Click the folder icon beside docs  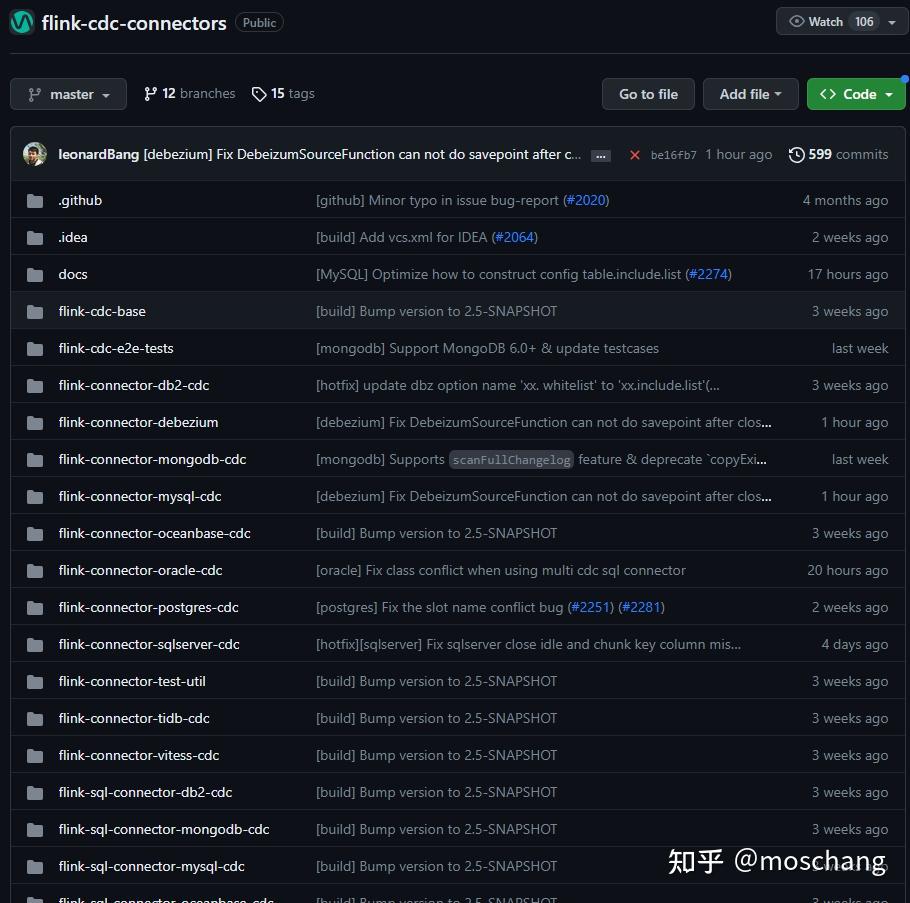pos(35,274)
